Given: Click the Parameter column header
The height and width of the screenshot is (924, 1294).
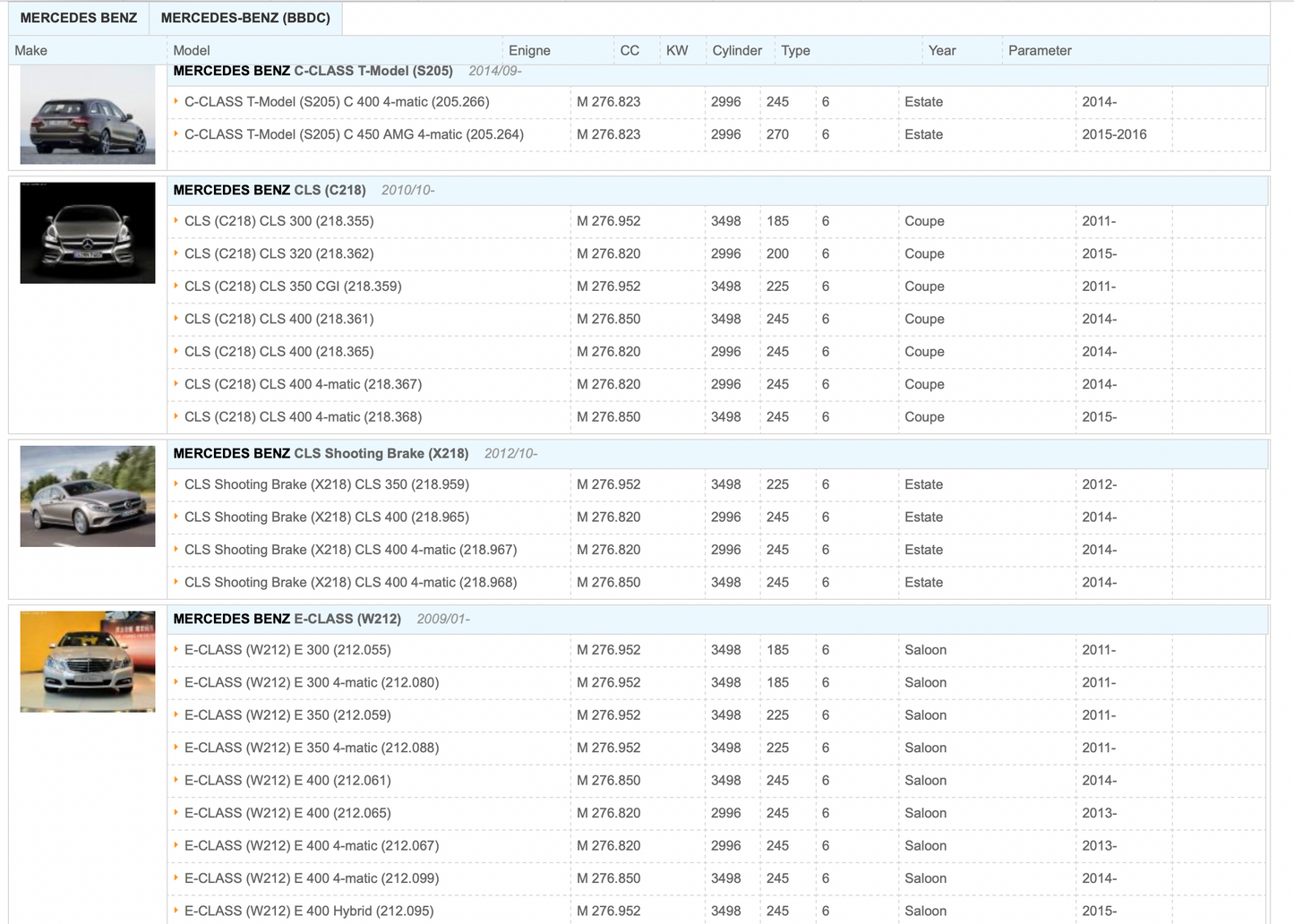Looking at the screenshot, I should (x=1040, y=51).
